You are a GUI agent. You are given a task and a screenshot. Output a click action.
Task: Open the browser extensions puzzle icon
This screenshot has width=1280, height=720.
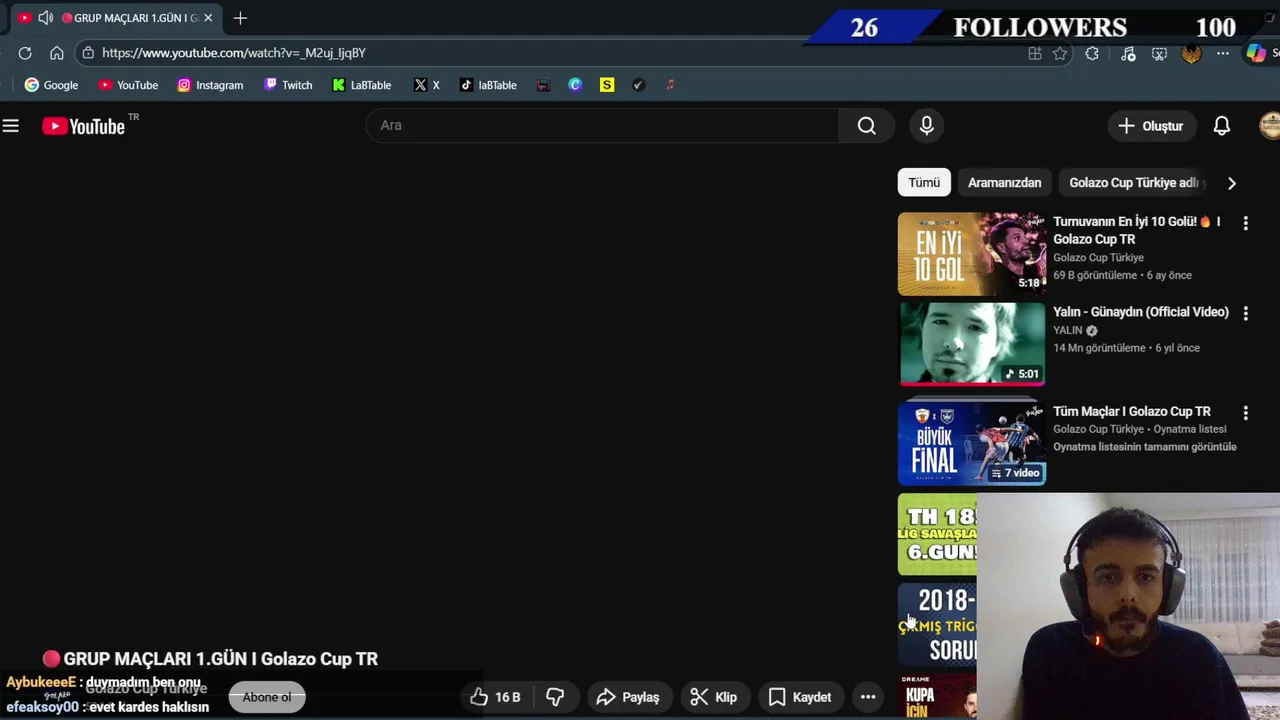coord(1092,54)
